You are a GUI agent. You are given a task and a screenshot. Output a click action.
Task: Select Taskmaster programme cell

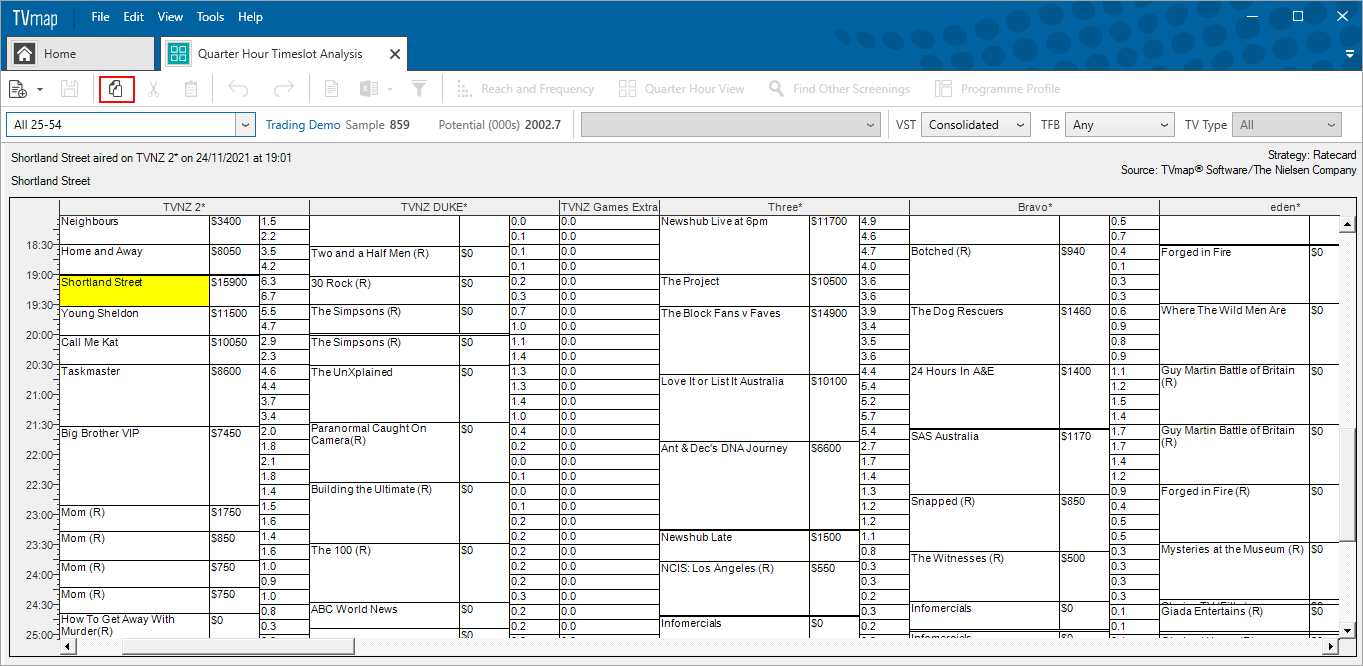point(134,395)
